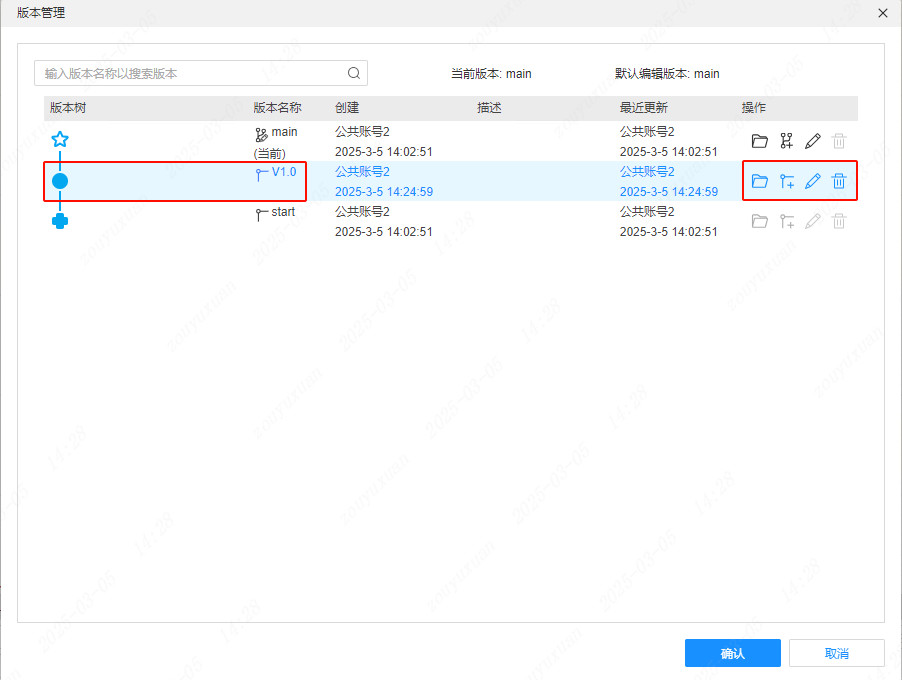Open the main version via folder icon
Viewport: 902px width, 680px height.
point(760,140)
